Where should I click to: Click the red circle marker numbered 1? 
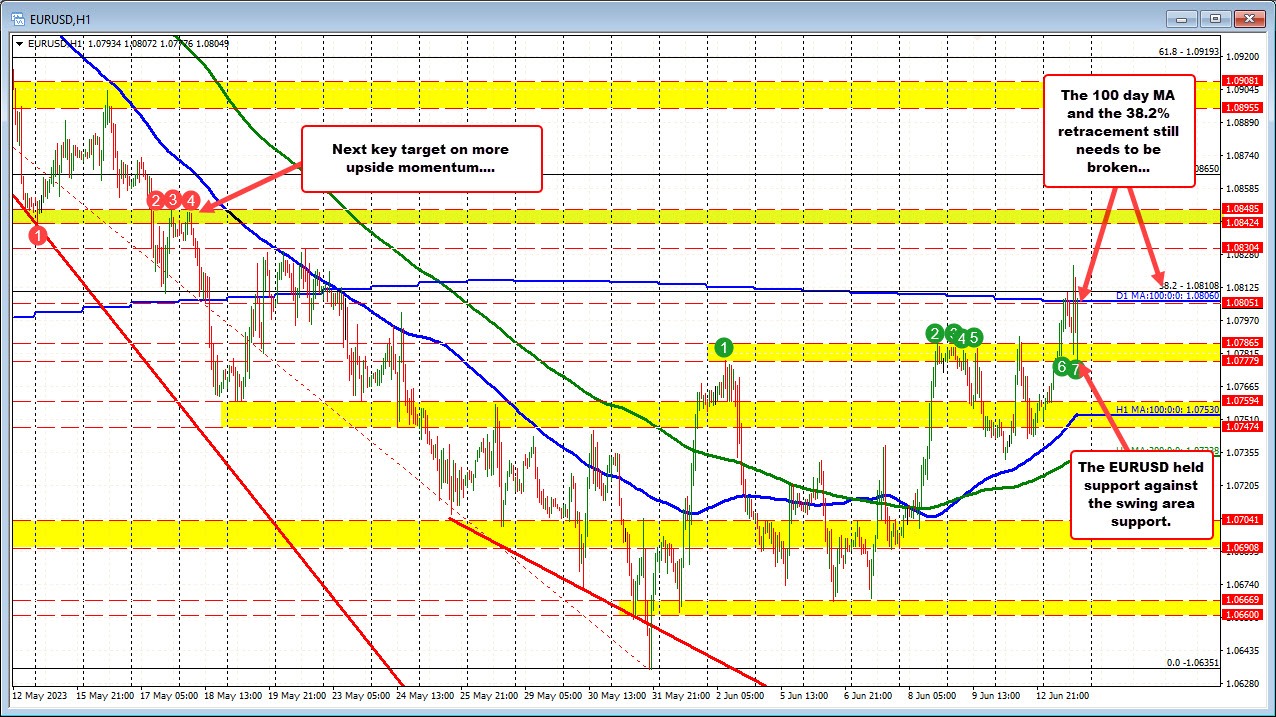(38, 235)
